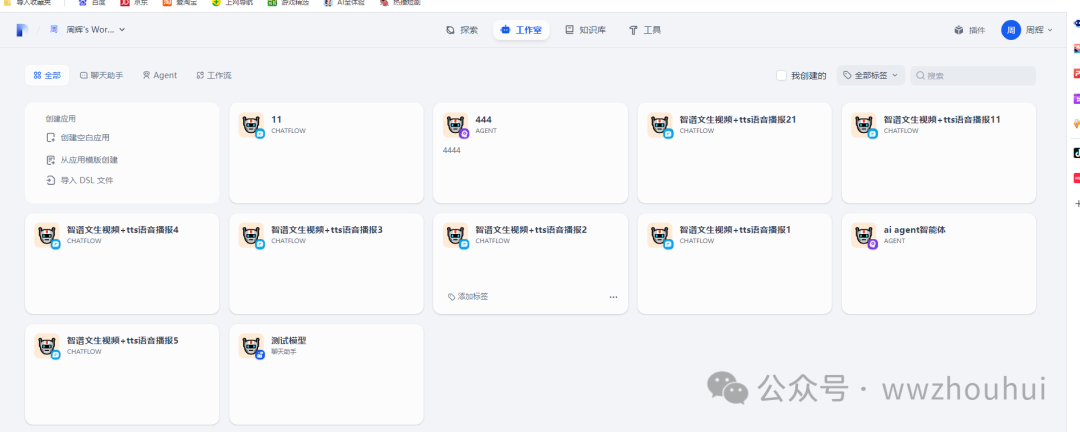Click the app icon of card 11
The height and width of the screenshot is (432, 1080).
coord(252,125)
